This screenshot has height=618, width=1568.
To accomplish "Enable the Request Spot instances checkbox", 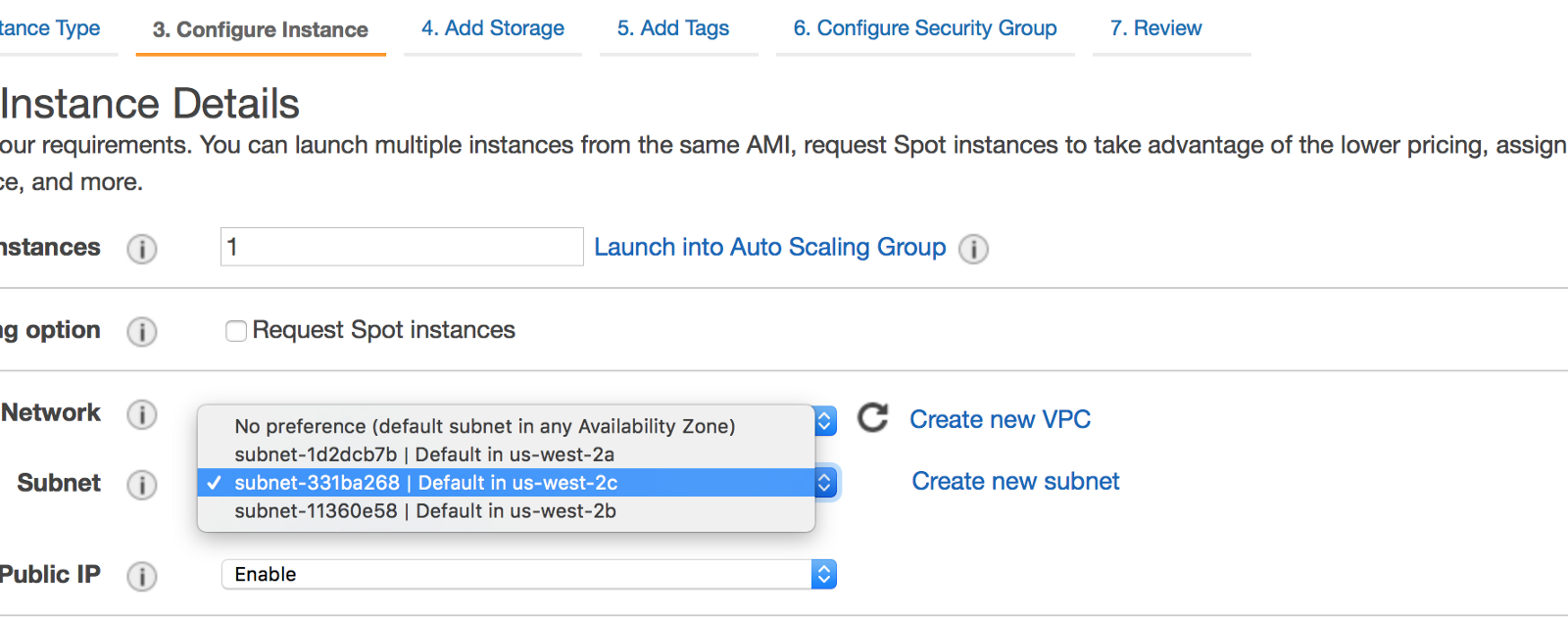I will coord(236,331).
